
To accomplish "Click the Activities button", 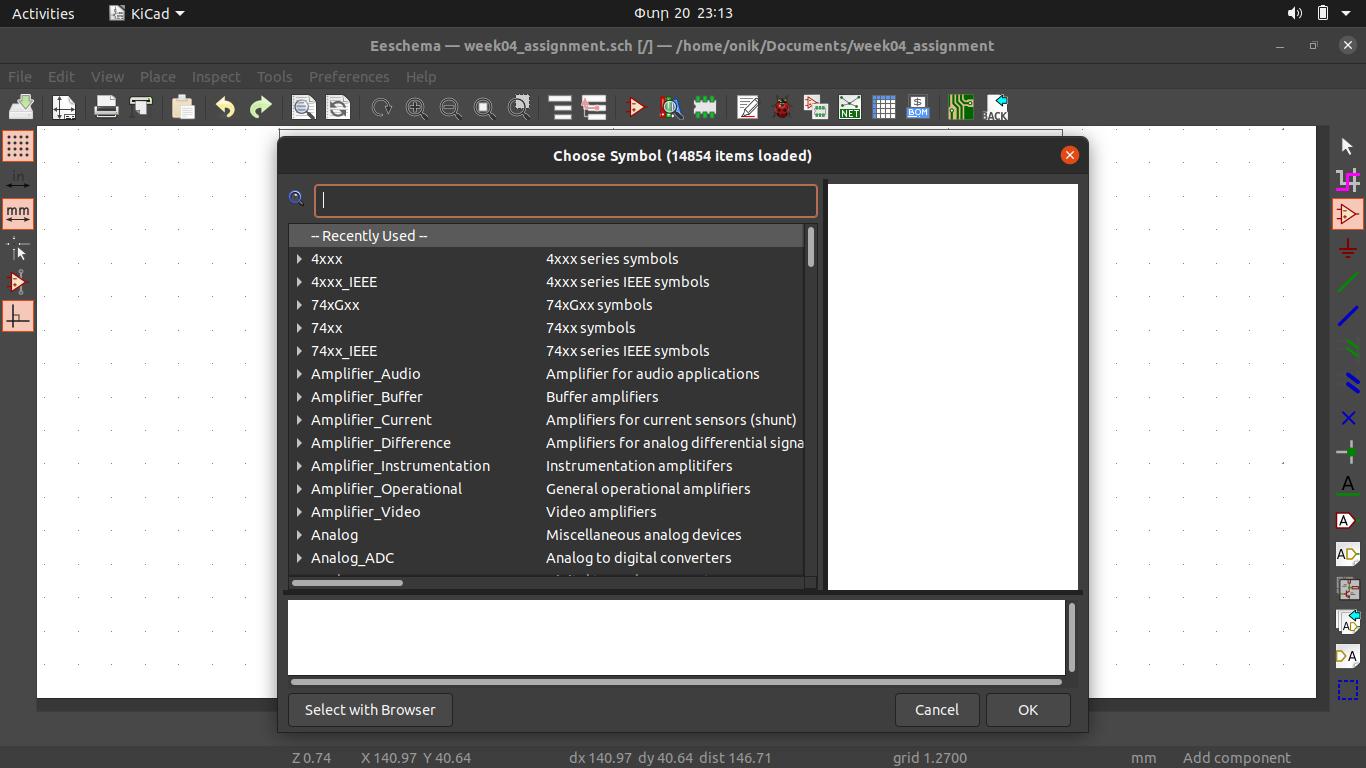I will coord(43,13).
